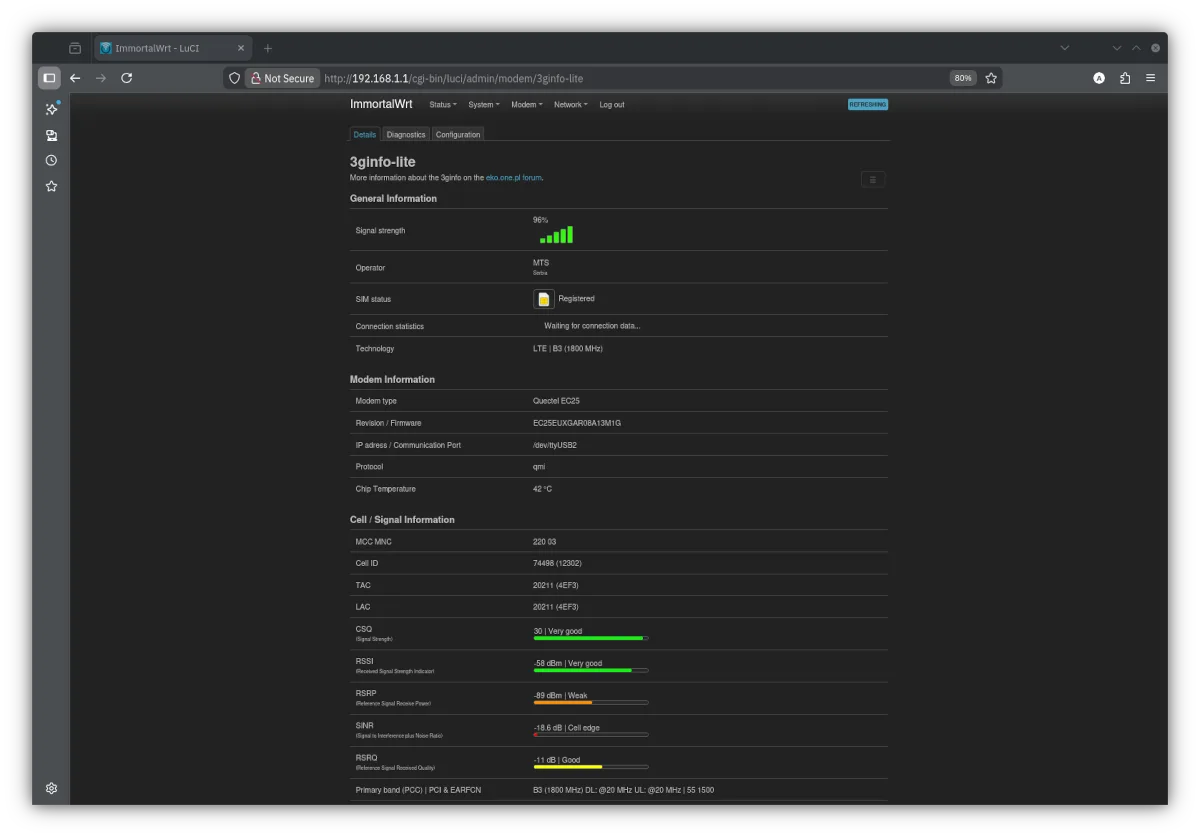Expand the Network dropdown menu

coord(570,105)
